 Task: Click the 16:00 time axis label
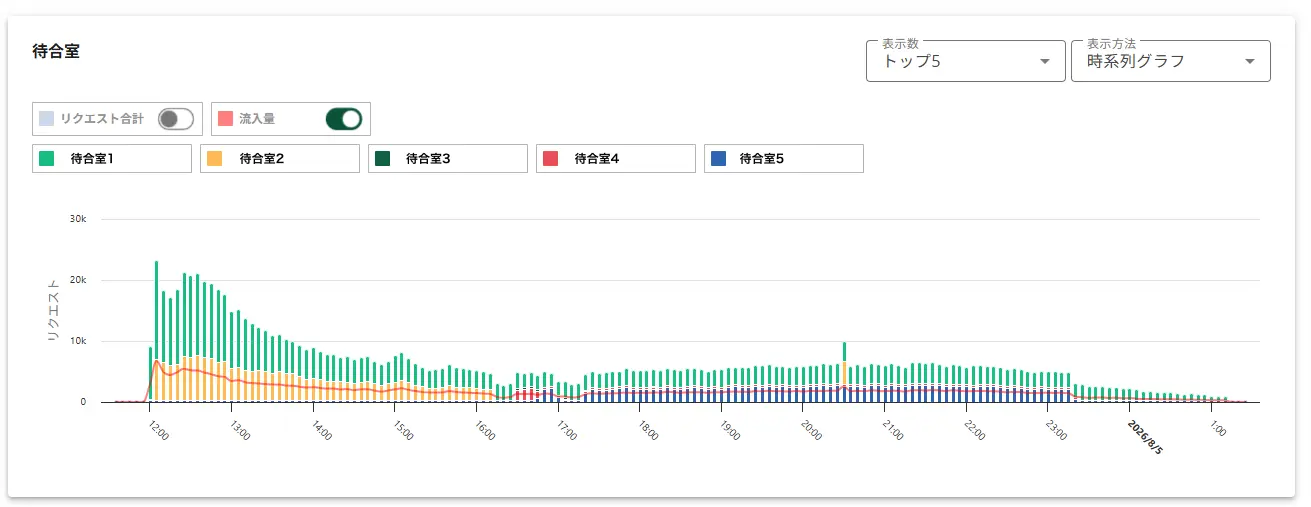(x=485, y=431)
